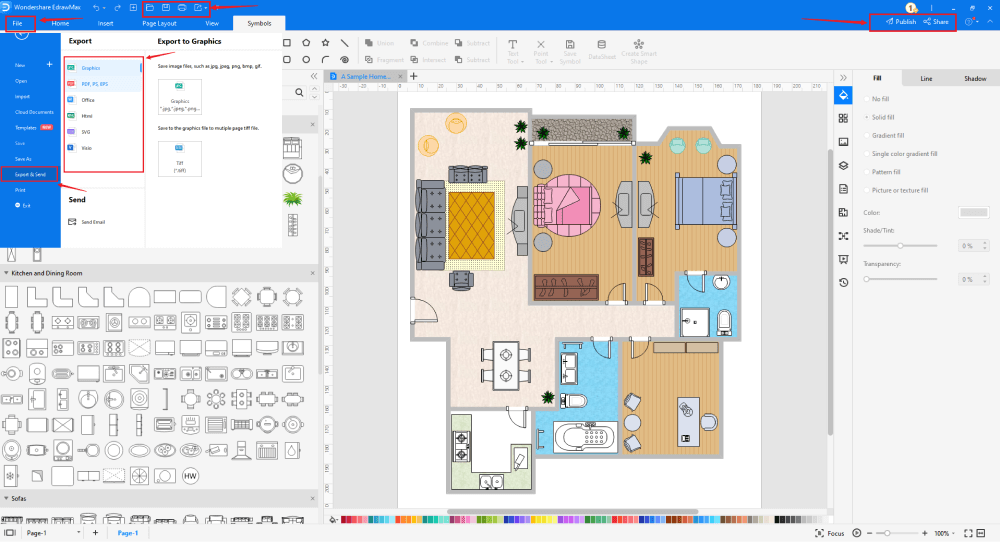This screenshot has height=542, width=1000.
Task: Collapse the symbol library with double chevron
Action: pyautogui.click(x=314, y=76)
